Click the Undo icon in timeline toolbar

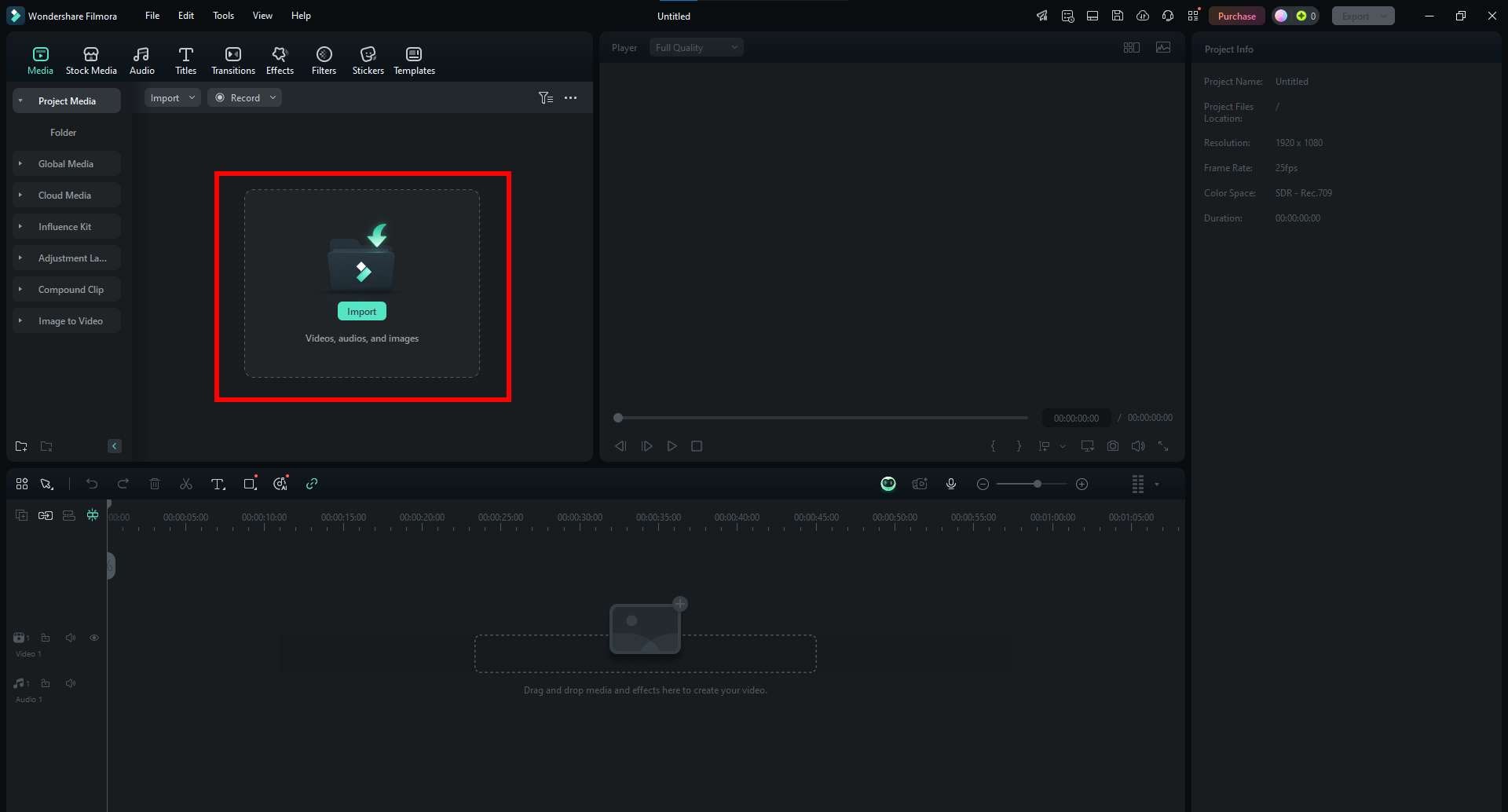pos(92,485)
